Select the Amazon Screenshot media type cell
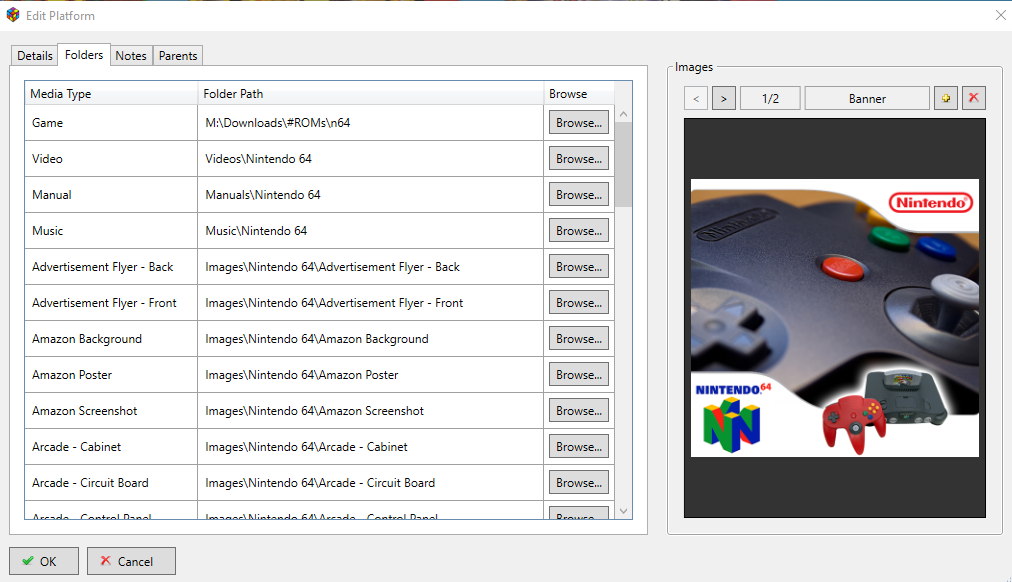 pyautogui.click(x=111, y=410)
